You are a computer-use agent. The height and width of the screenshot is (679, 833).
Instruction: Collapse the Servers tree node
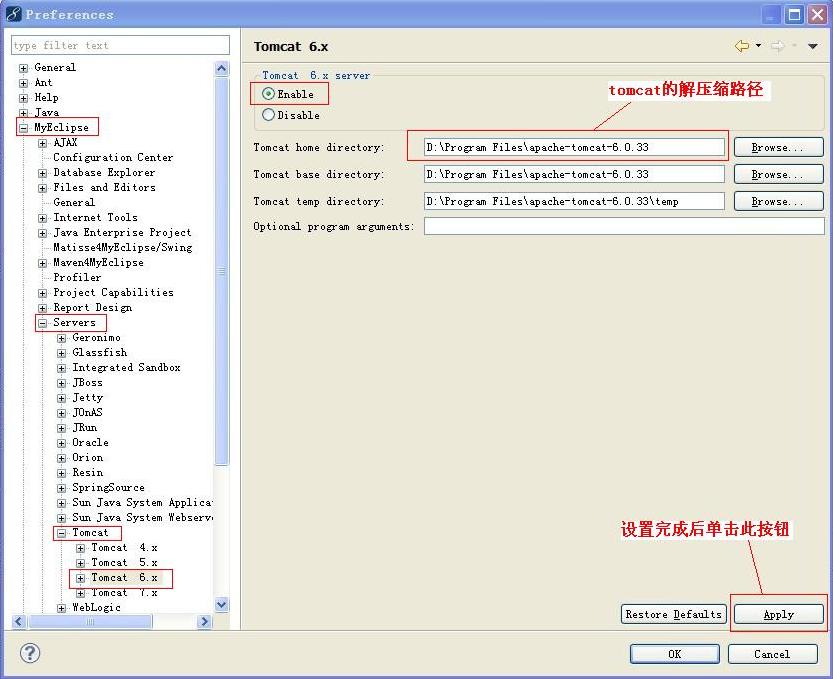[x=42, y=323]
